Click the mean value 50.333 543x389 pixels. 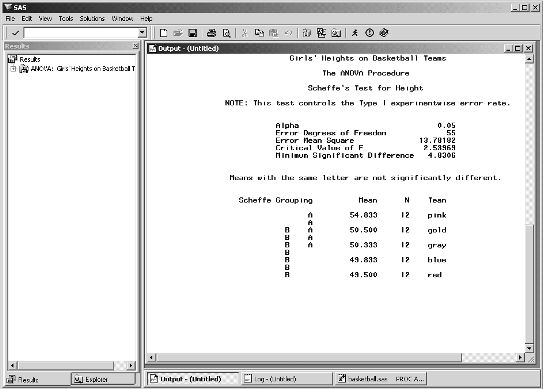point(363,245)
